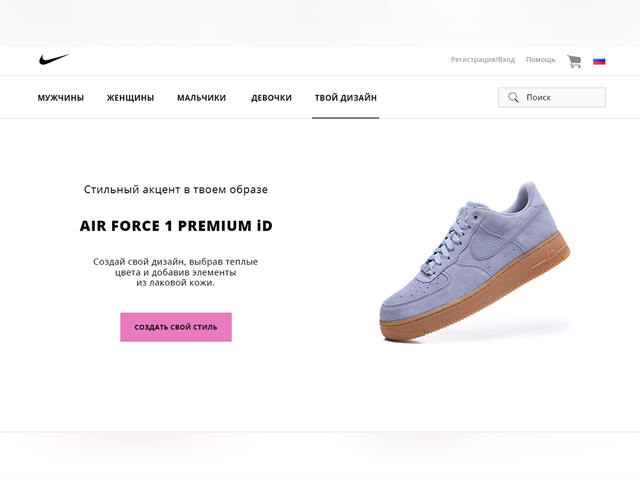Click the Создай свой дизайн description text
This screenshot has width=640, height=480.
[176, 272]
